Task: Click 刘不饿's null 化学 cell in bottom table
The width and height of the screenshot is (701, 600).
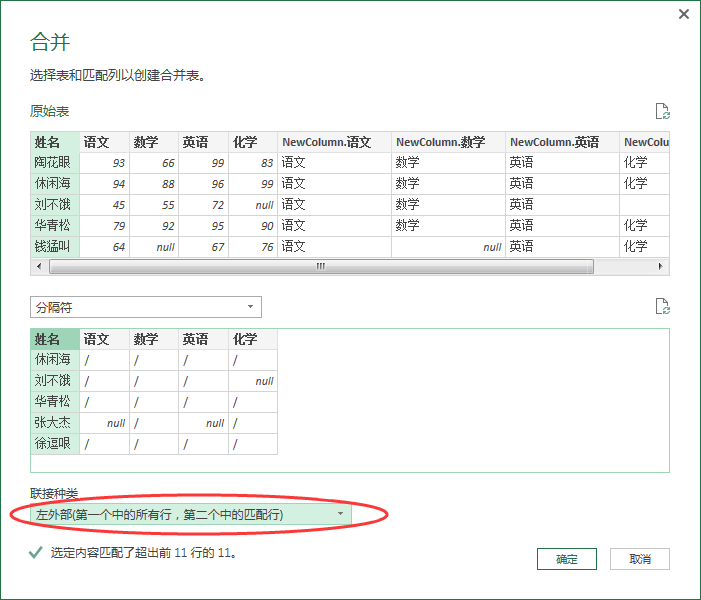Action: point(253,381)
